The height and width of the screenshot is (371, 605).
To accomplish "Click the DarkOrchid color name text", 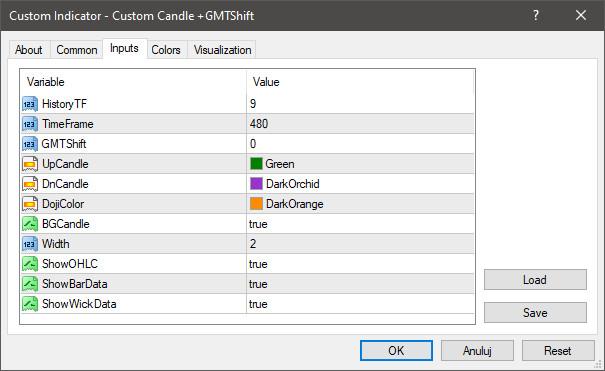I will (x=293, y=184).
